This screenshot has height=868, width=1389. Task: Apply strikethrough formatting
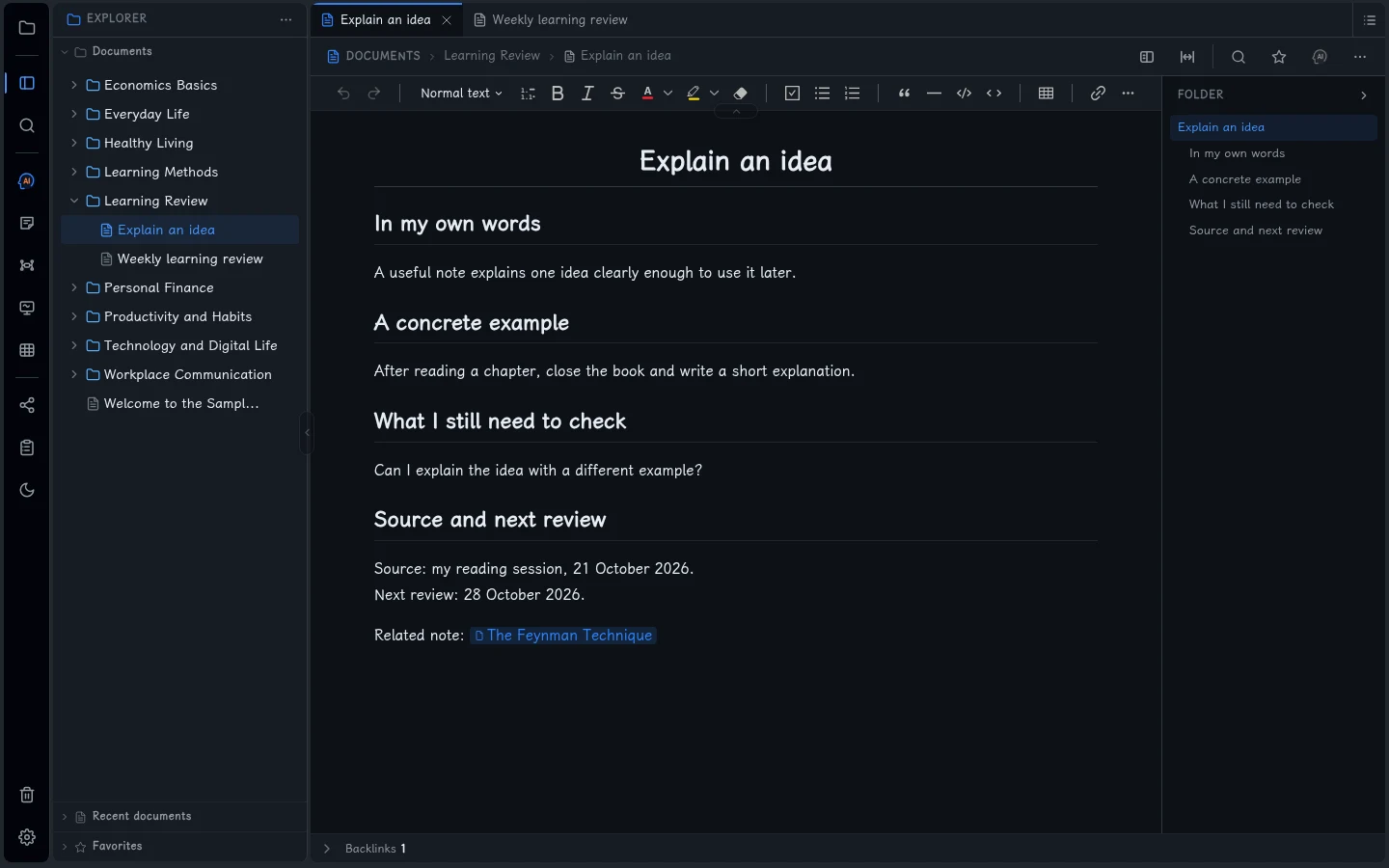(x=618, y=94)
